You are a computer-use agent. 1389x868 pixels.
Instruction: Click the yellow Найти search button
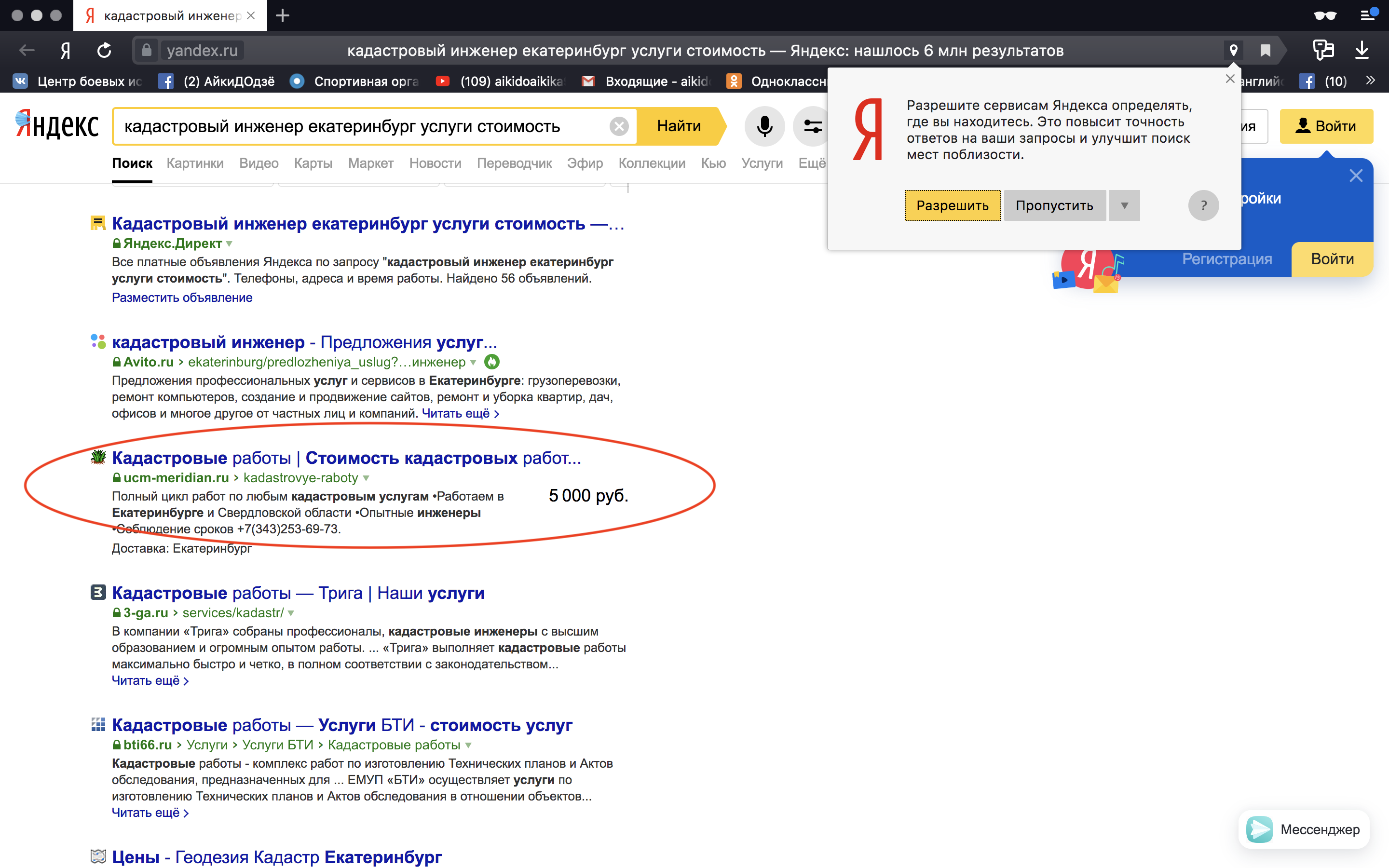click(679, 126)
